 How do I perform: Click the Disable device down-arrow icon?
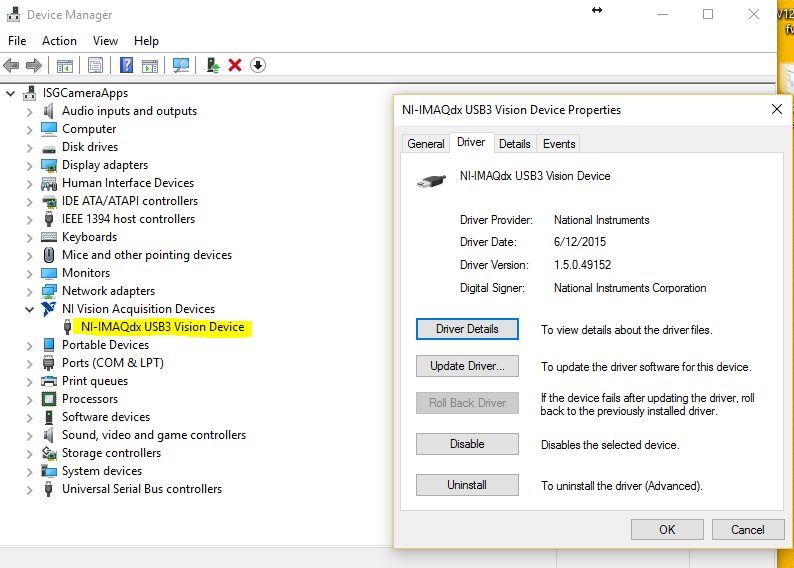(x=258, y=65)
